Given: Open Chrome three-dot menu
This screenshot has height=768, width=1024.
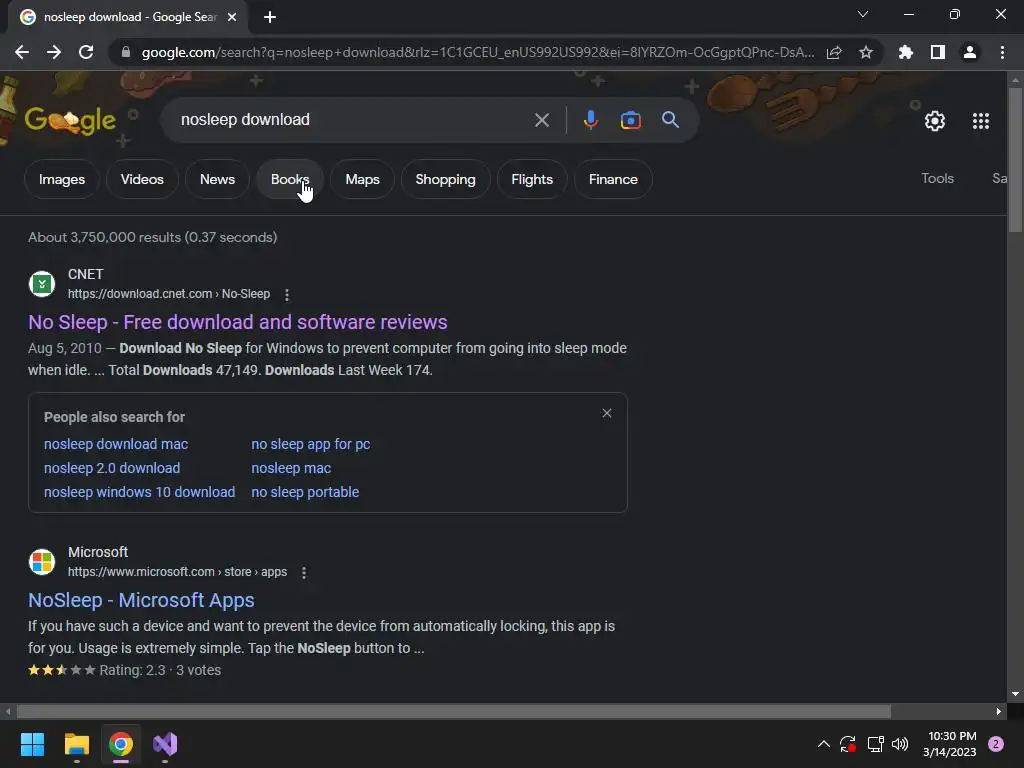Looking at the screenshot, I should point(1002,52).
